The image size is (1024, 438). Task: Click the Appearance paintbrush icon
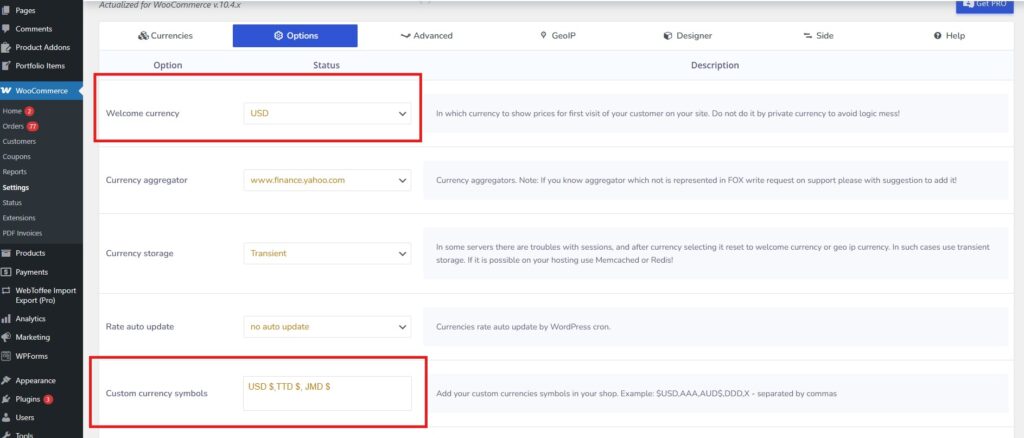pyautogui.click(x=7, y=381)
